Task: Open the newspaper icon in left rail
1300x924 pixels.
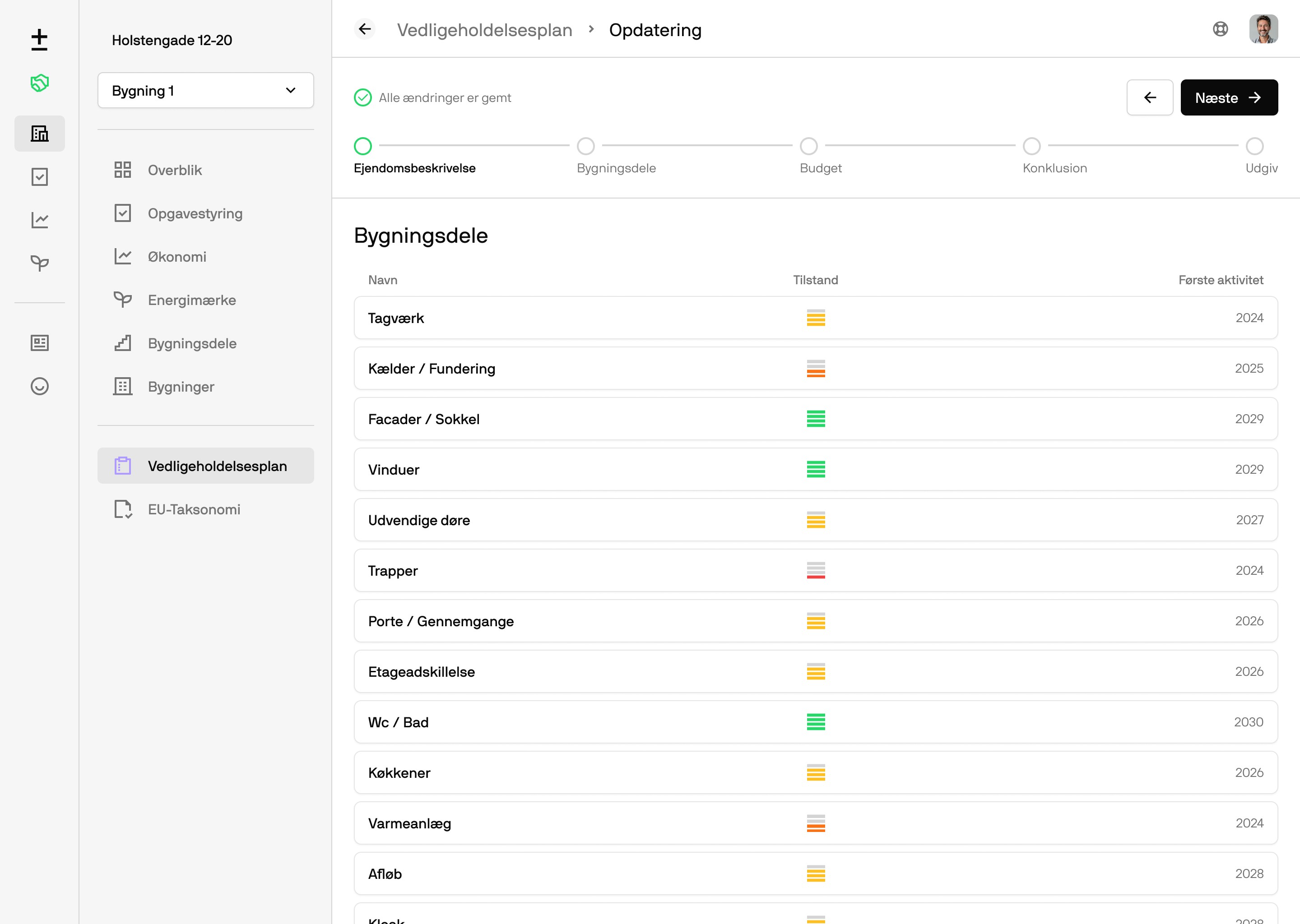Action: 39,343
